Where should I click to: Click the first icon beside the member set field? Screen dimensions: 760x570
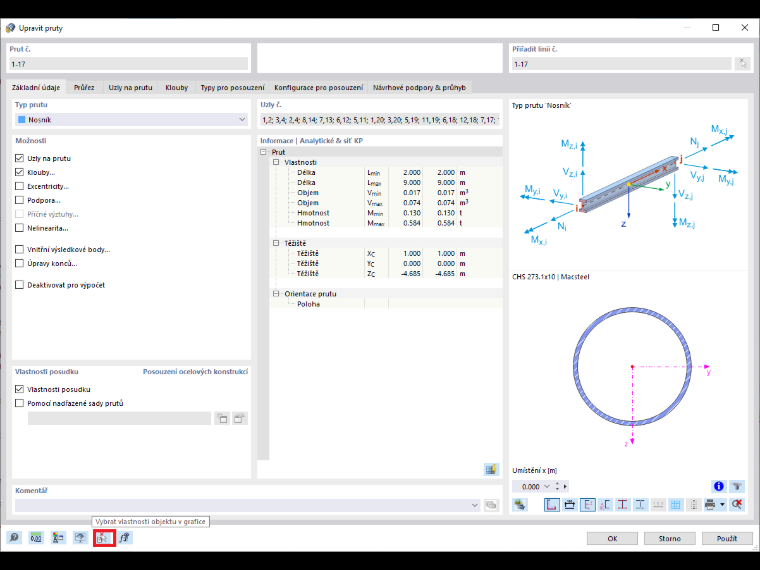click(x=222, y=418)
